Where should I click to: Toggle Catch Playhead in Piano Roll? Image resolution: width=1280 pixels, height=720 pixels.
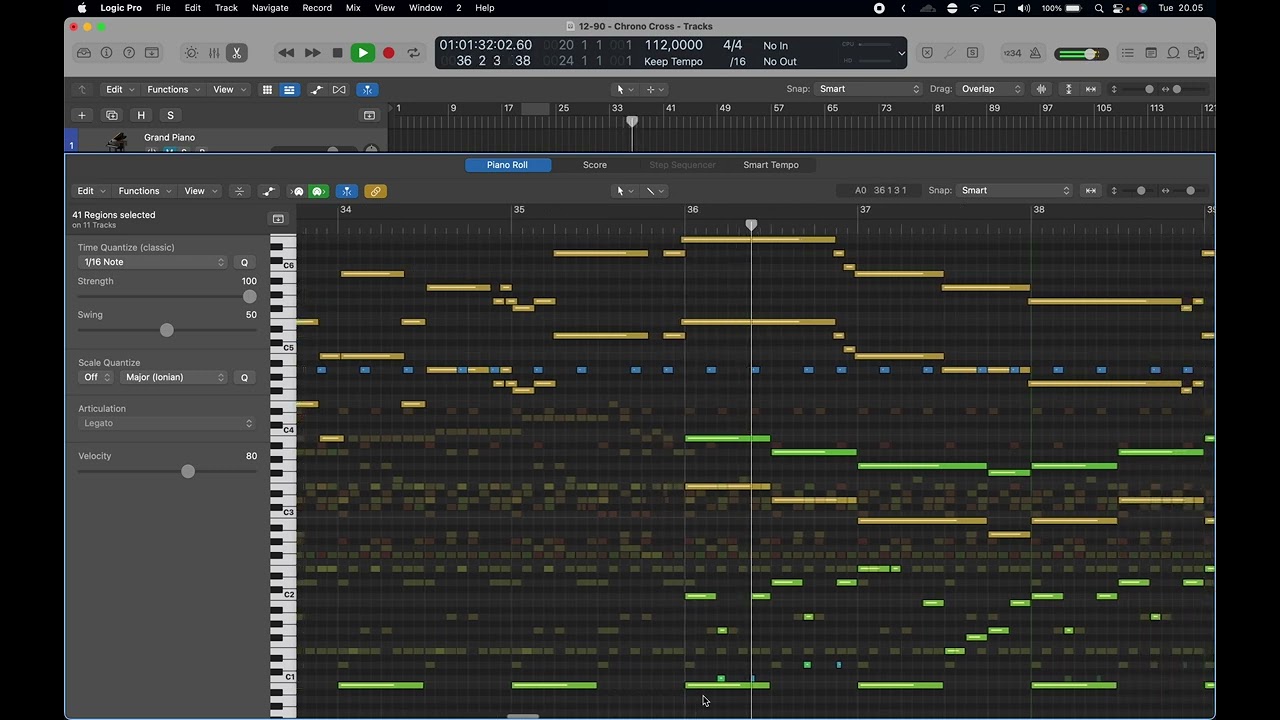(x=346, y=191)
